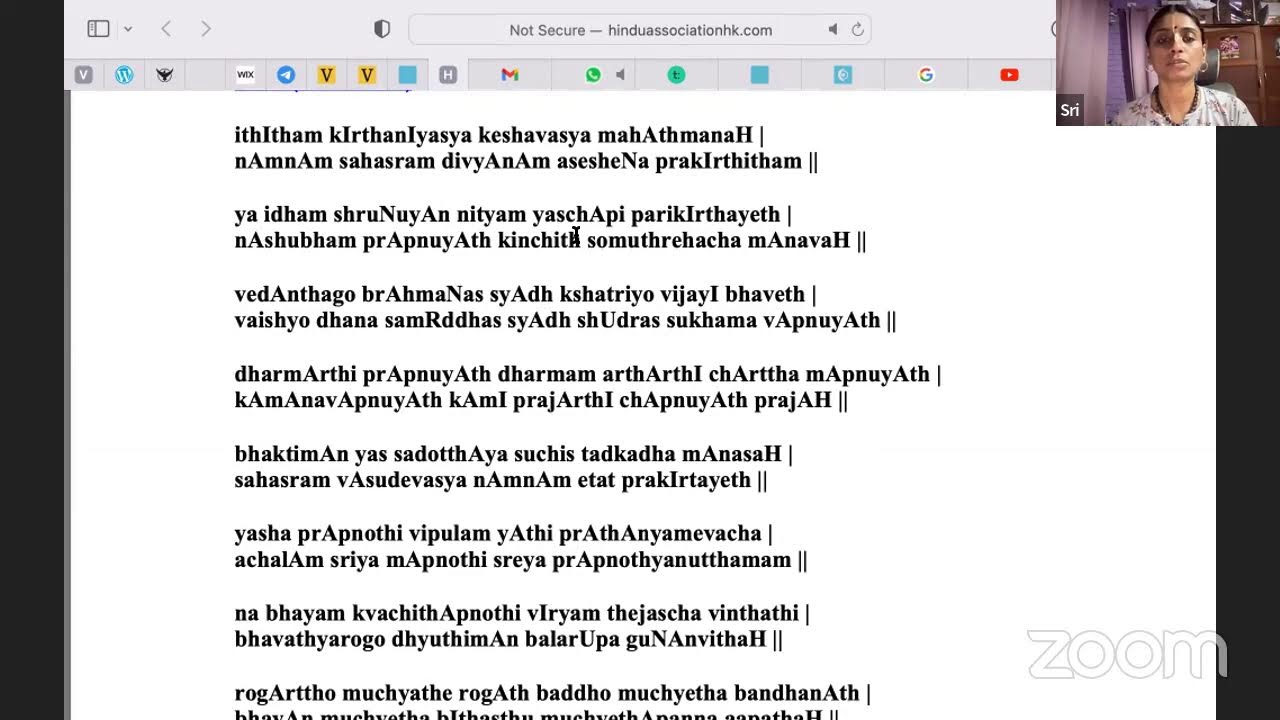Switch to the Gmail tab
1280x720 pixels.
point(510,75)
